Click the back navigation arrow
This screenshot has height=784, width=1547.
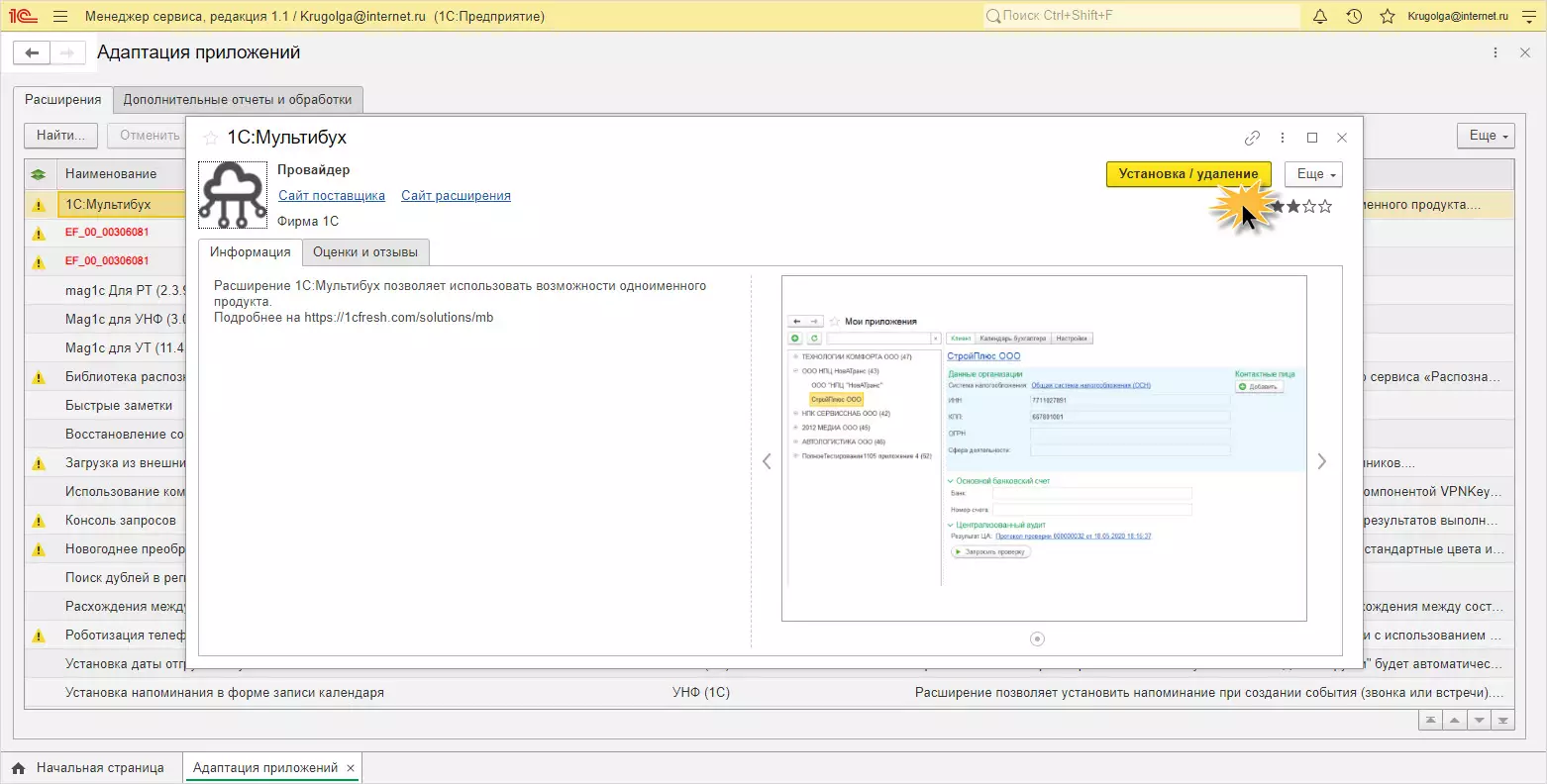(32, 52)
